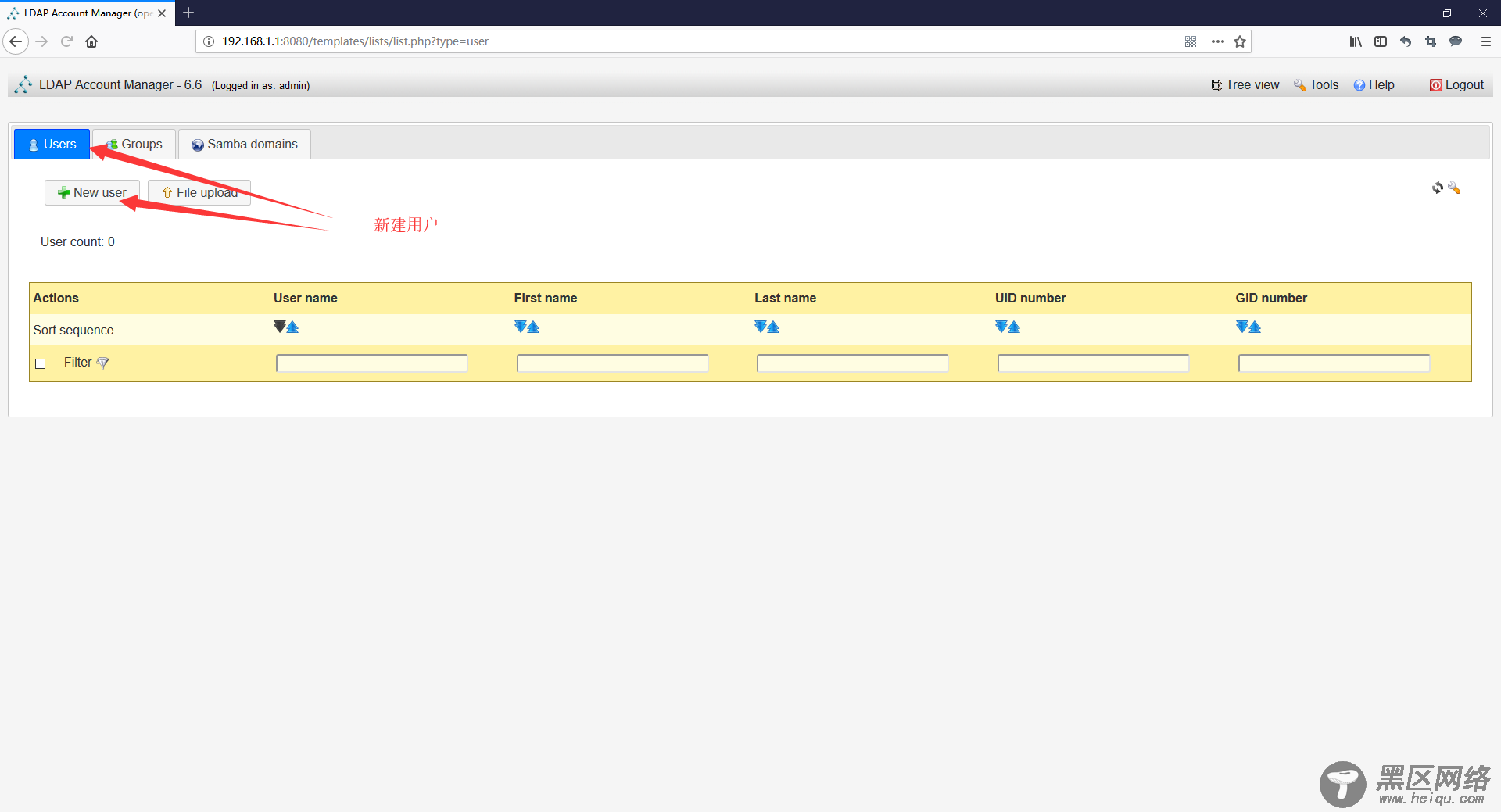Image resolution: width=1501 pixels, height=812 pixels.
Task: Open the browser Library icon
Action: click(1356, 41)
